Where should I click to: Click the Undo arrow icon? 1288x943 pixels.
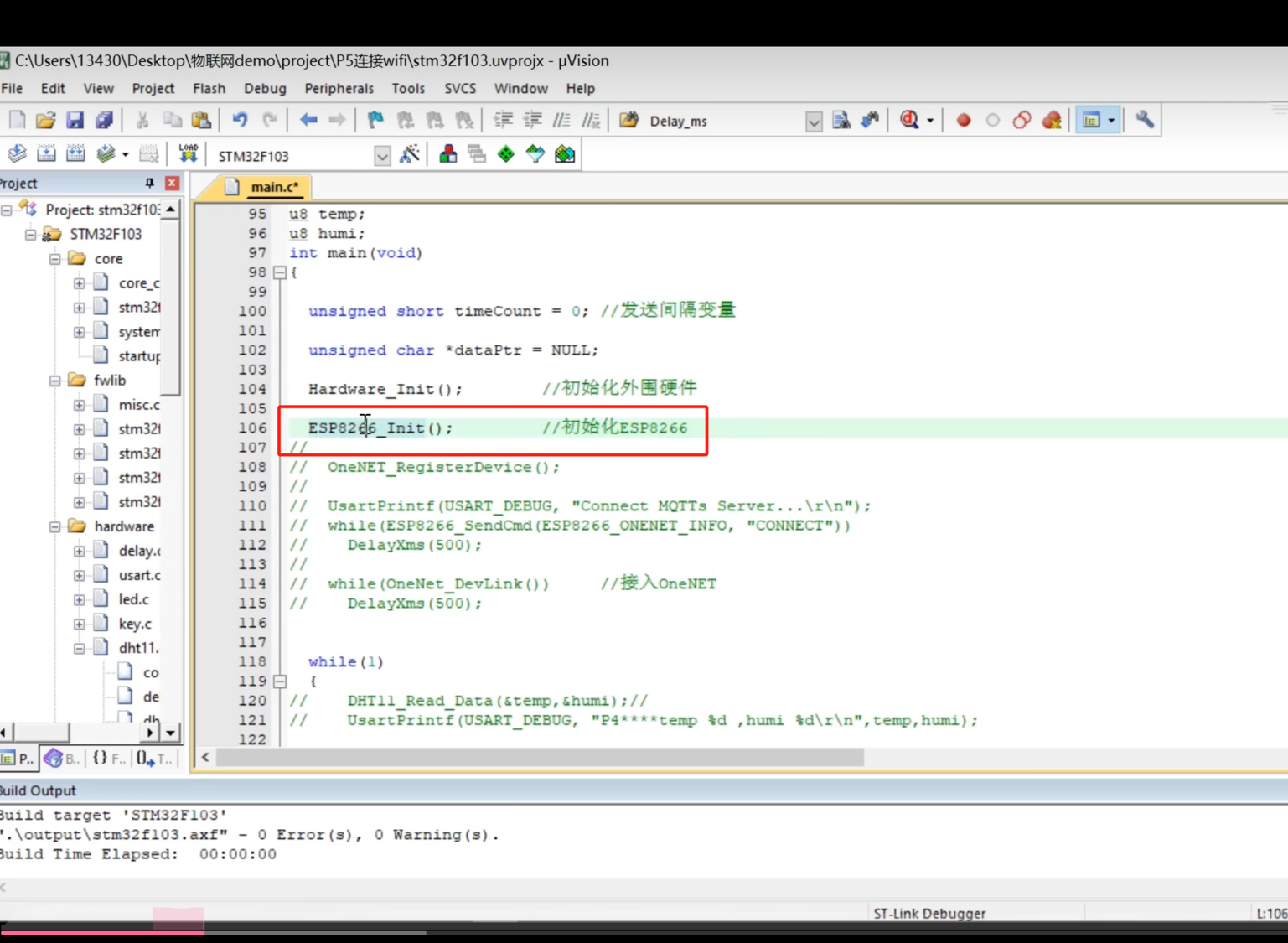[241, 120]
